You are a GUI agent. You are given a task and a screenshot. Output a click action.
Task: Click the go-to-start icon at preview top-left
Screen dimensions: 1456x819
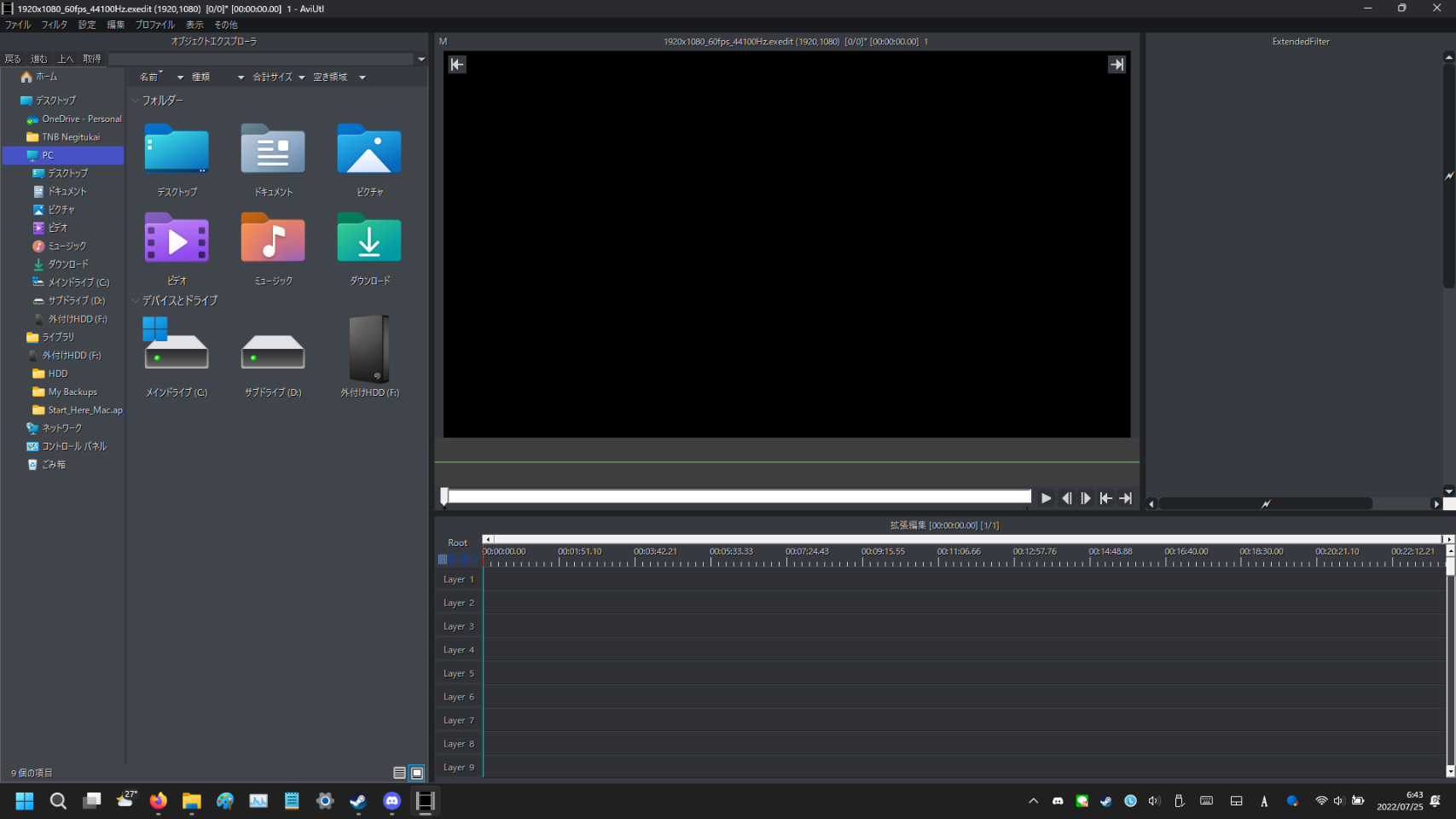tap(457, 65)
